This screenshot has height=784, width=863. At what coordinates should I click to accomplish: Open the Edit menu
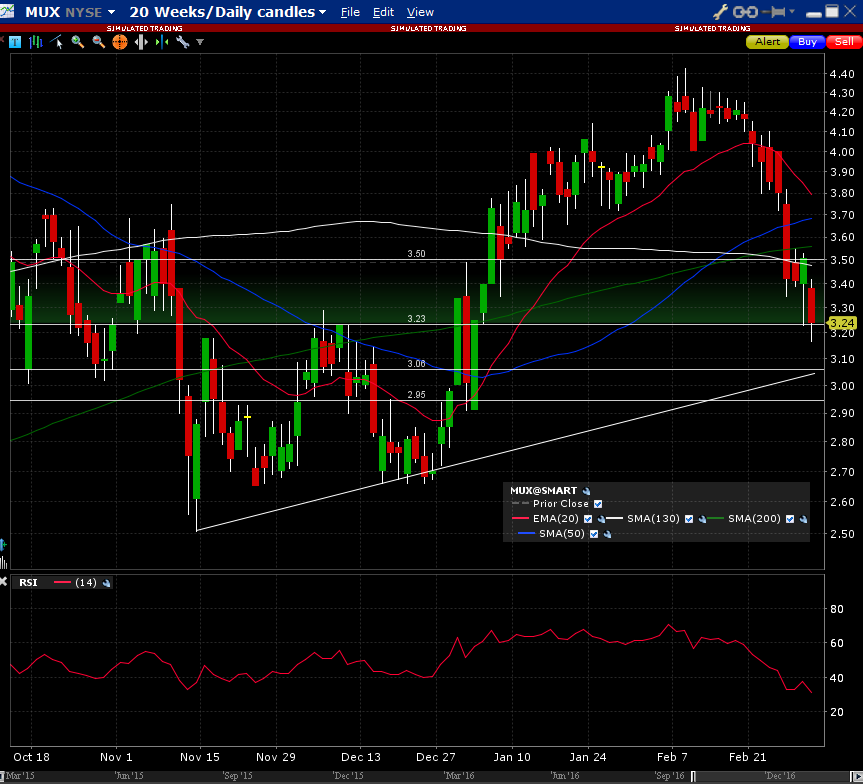pyautogui.click(x=383, y=12)
